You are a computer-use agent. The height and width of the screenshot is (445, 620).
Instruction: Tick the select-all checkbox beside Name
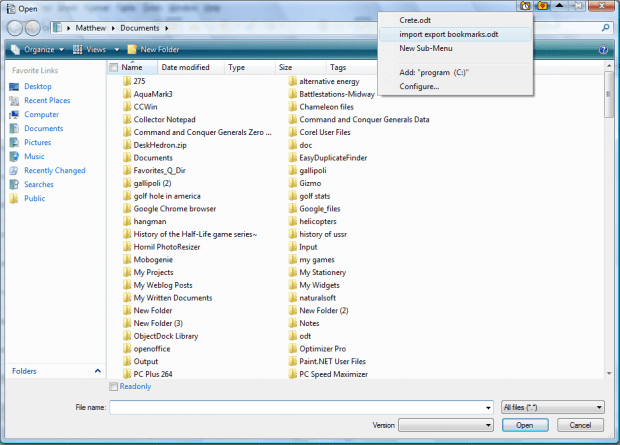pos(114,67)
